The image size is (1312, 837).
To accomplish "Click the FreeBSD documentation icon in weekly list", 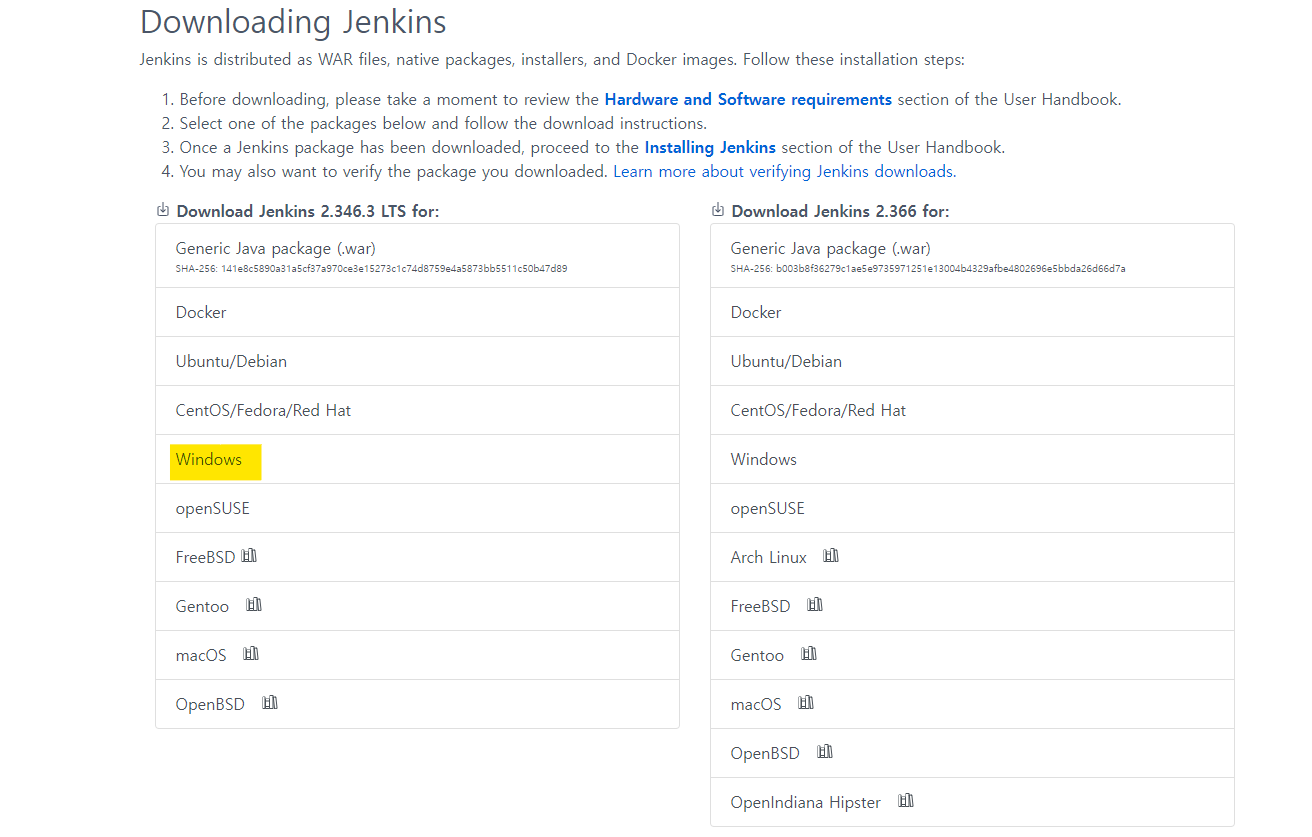I will tap(815, 605).
